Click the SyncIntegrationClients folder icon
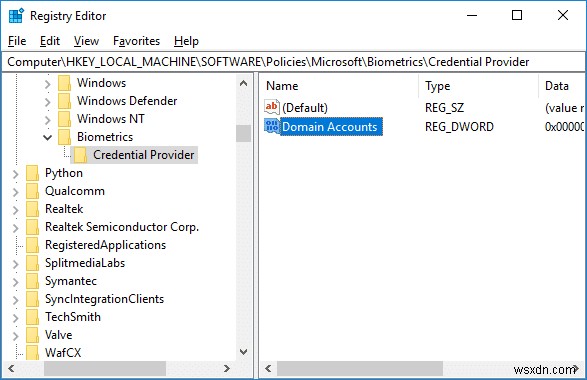 33,299
